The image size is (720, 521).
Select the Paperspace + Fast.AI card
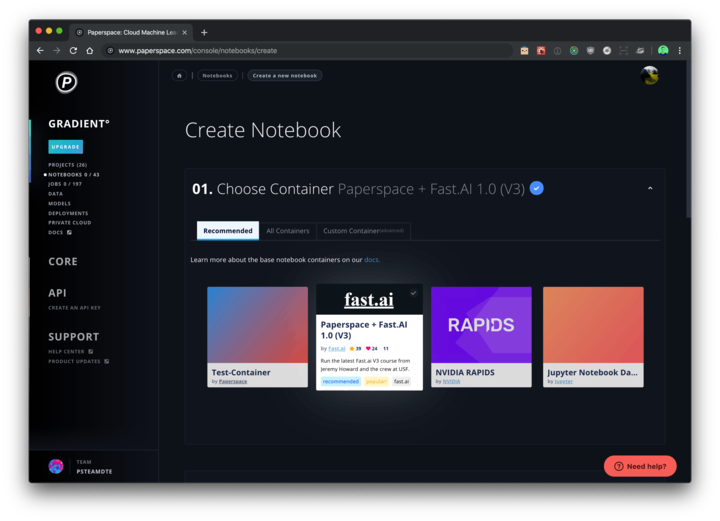click(369, 337)
